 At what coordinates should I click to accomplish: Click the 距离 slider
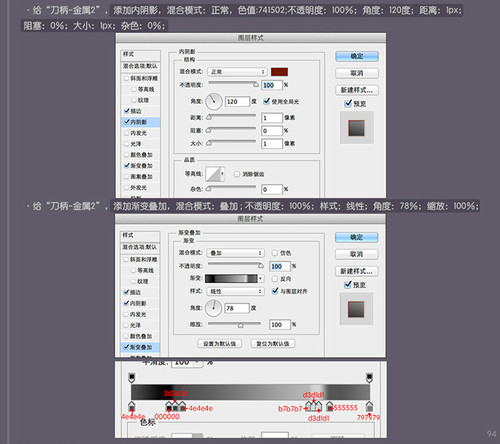pyautogui.click(x=232, y=117)
